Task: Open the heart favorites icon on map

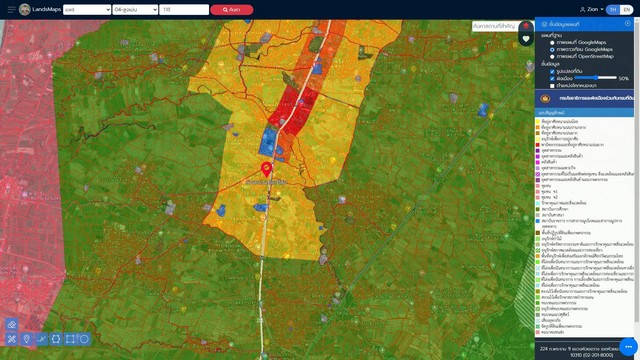Action: tap(526, 39)
